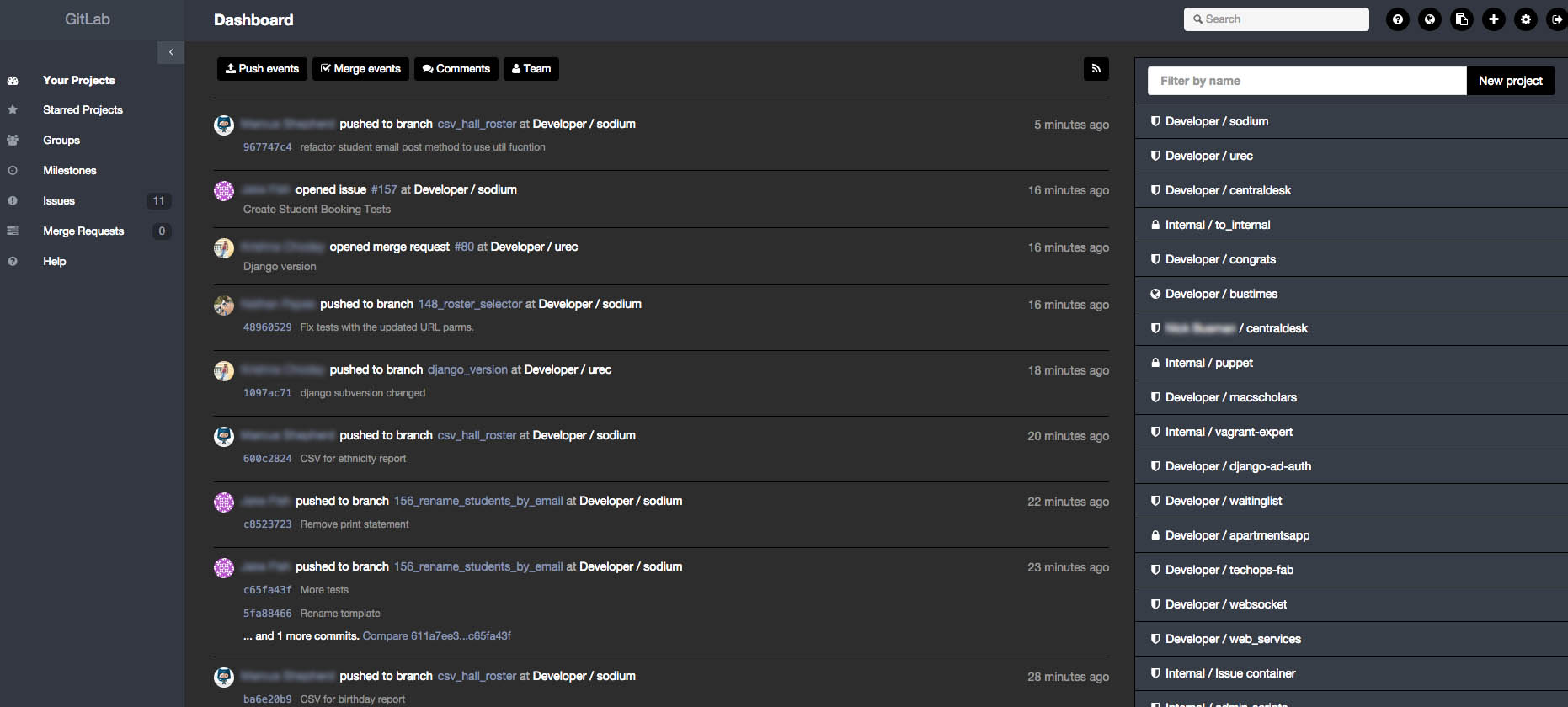Open commit 48960529
The height and width of the screenshot is (707, 1568).
(x=267, y=327)
